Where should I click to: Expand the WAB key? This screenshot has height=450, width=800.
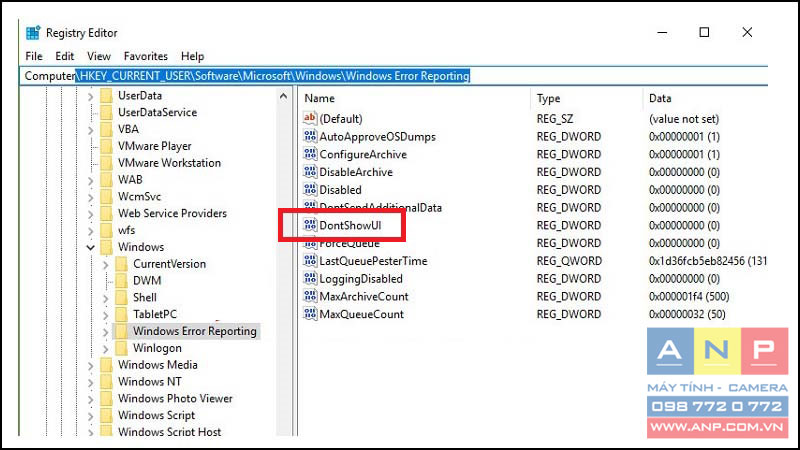pos(90,180)
